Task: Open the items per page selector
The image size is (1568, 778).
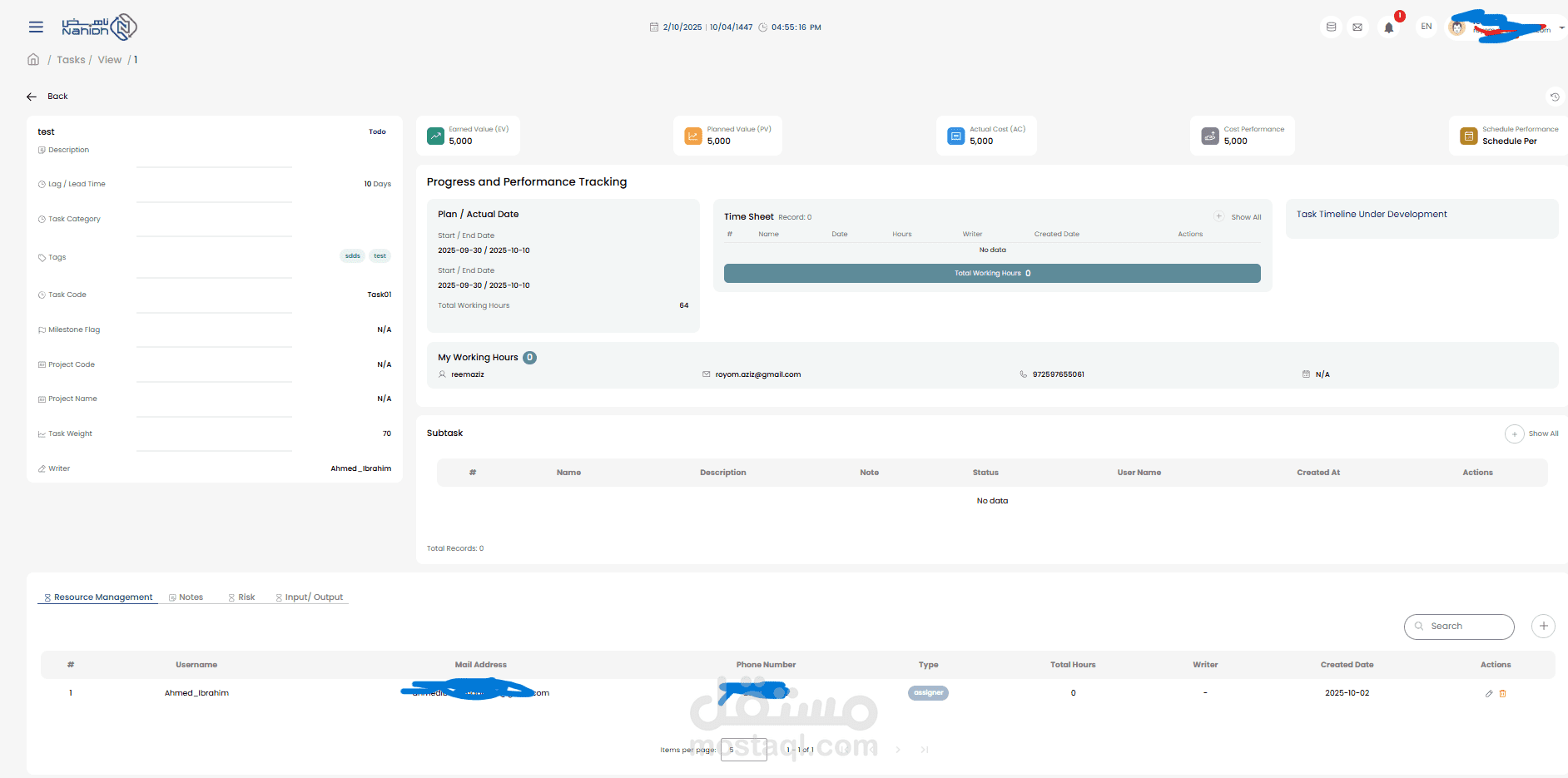Action: 743,750
